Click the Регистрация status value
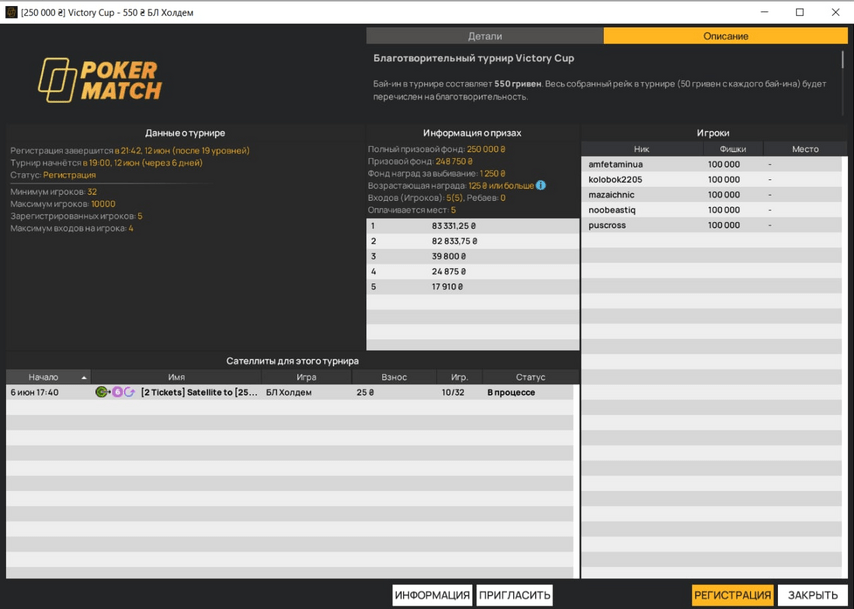The image size is (854, 609). pos(69,175)
